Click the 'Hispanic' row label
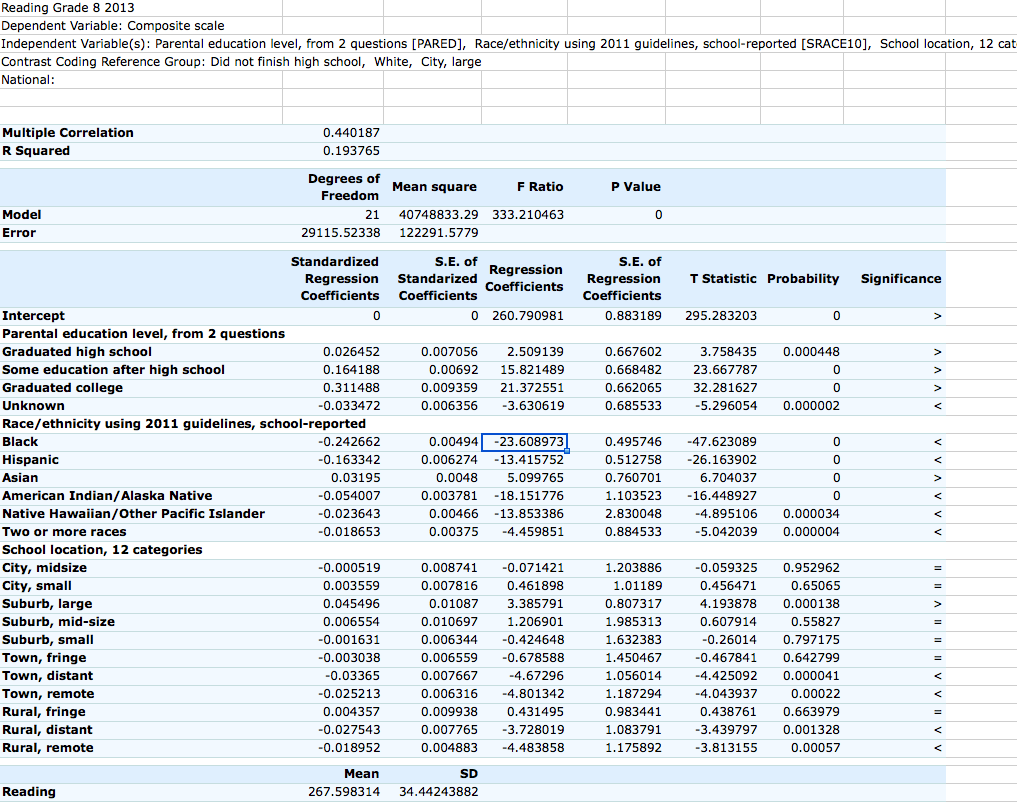 tap(30, 460)
